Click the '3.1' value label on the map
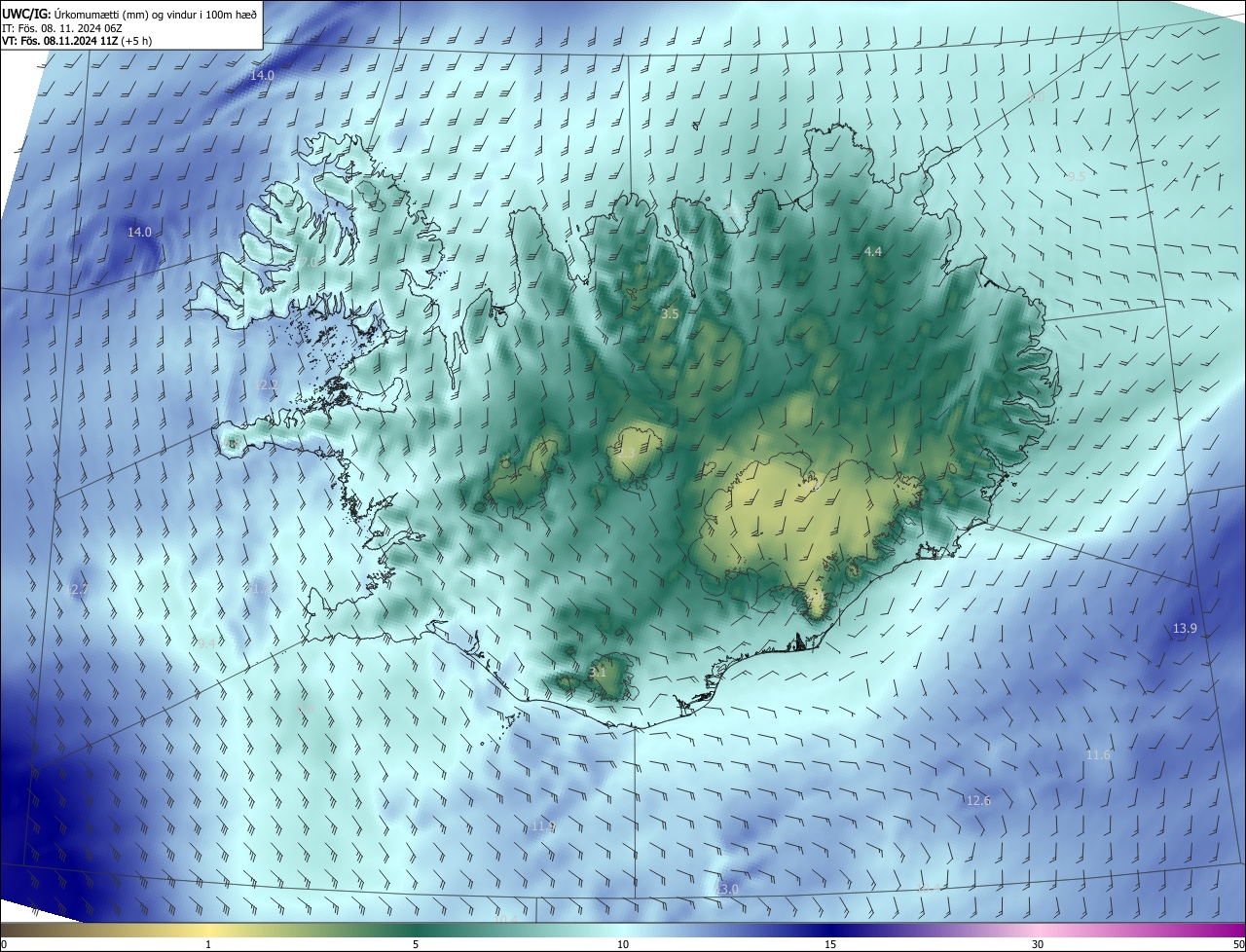 pos(599,672)
